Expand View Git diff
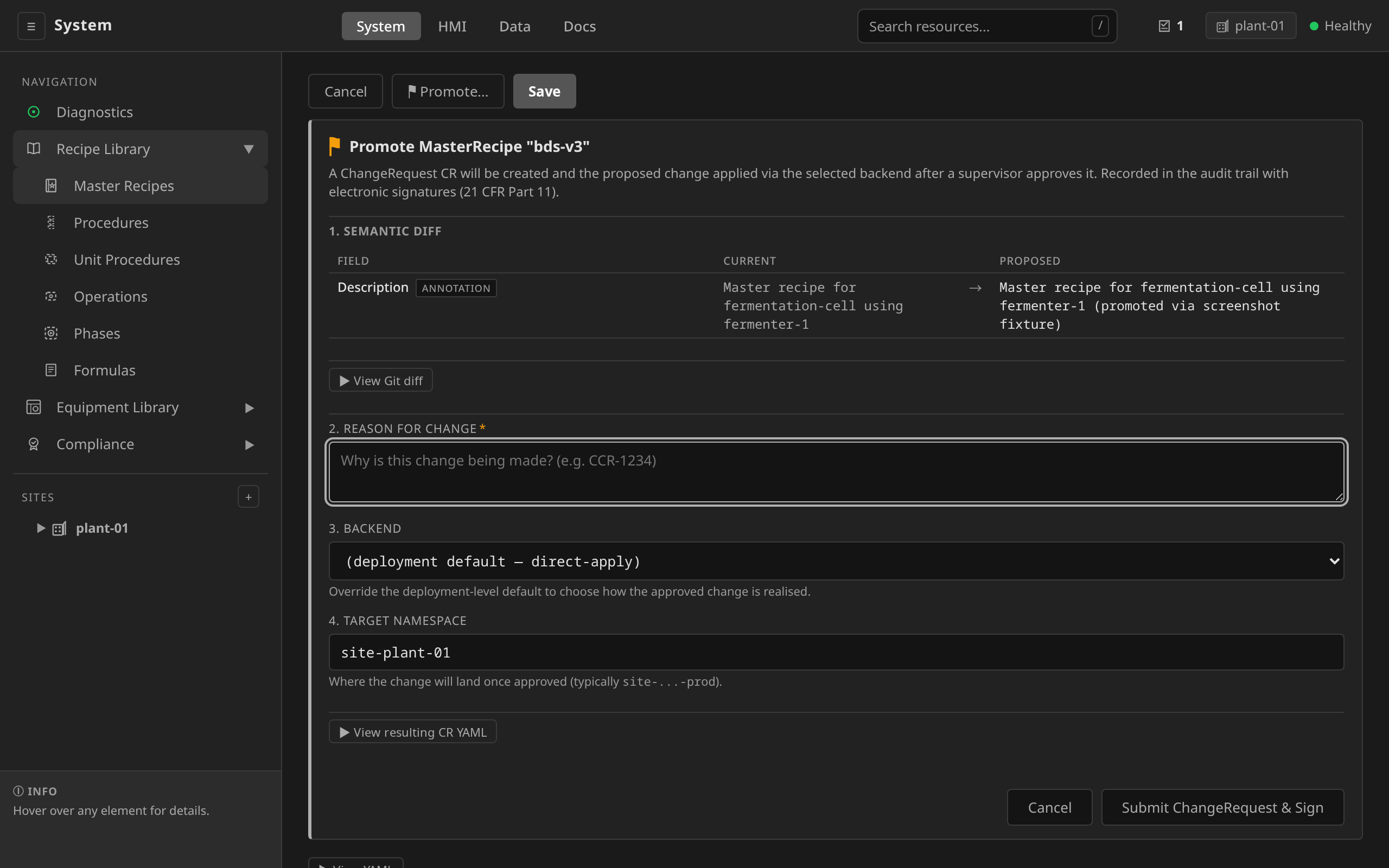 click(380, 381)
